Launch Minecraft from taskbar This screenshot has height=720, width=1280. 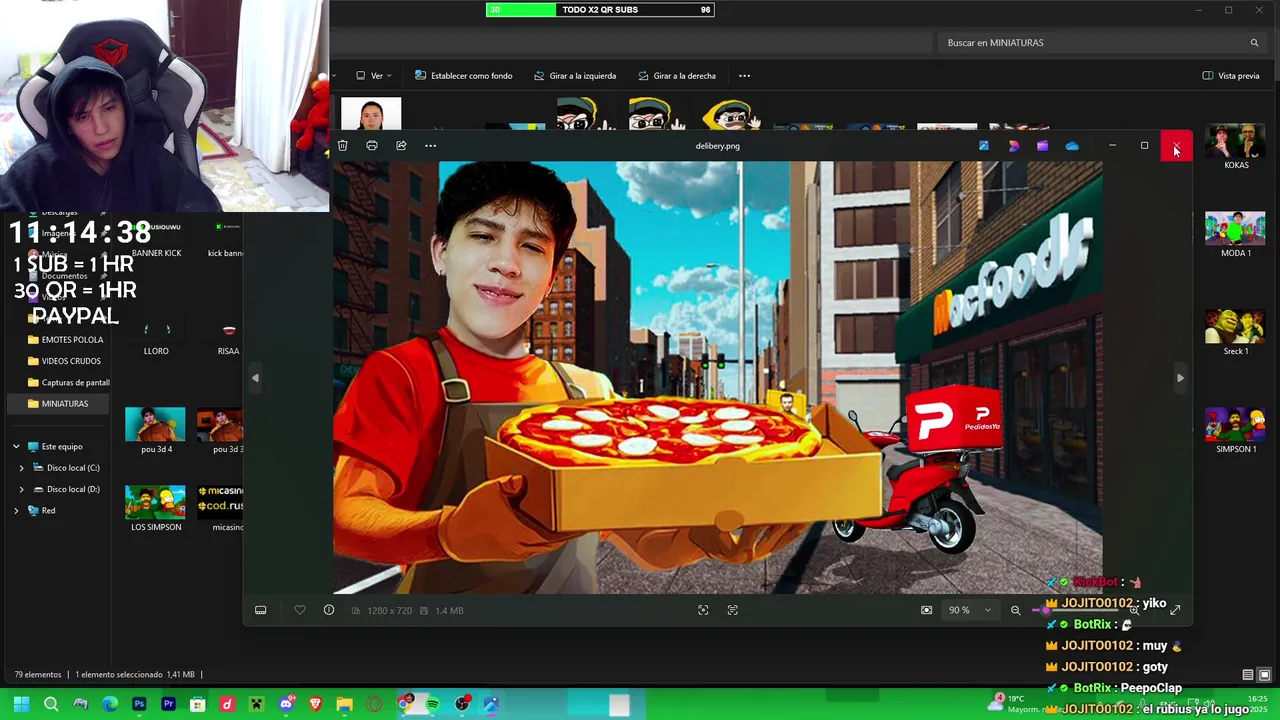(x=256, y=704)
